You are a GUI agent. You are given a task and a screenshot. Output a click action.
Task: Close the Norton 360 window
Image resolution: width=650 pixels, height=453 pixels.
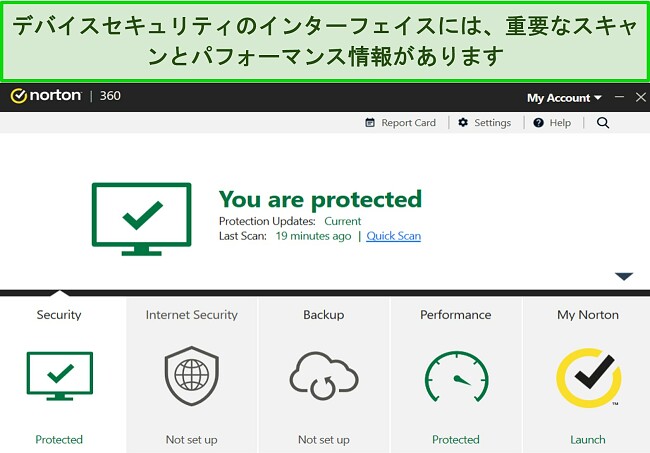(x=640, y=97)
